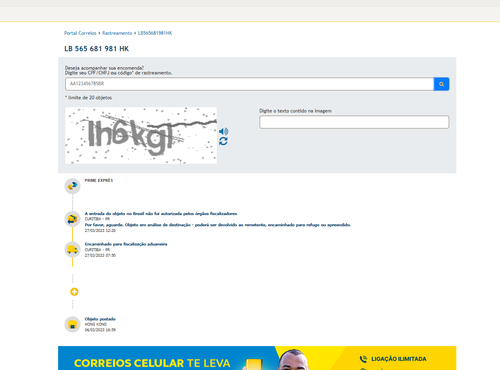
Task: Click the phone icon beside LIGAÇÃO ILIMITADA
Action: (363, 359)
